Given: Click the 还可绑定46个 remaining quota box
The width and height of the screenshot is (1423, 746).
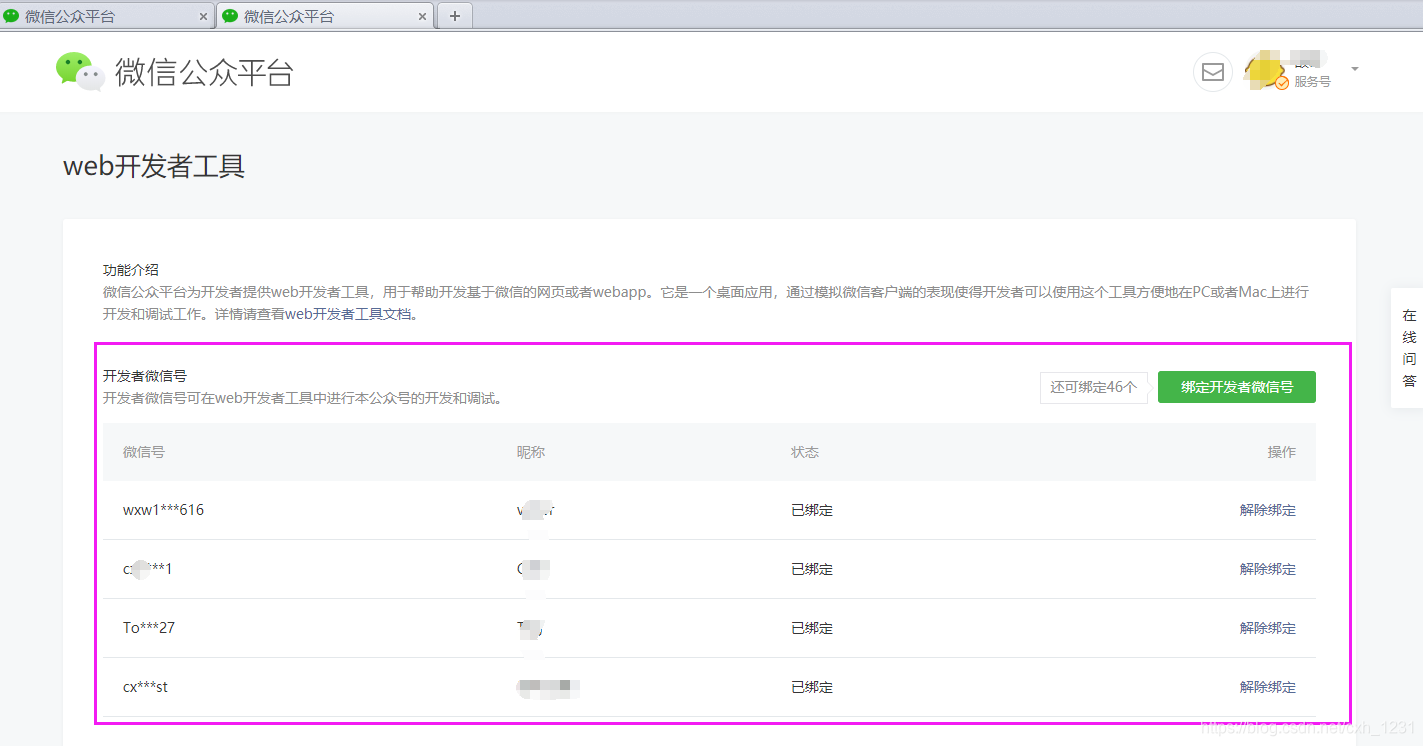Looking at the screenshot, I should point(1093,387).
